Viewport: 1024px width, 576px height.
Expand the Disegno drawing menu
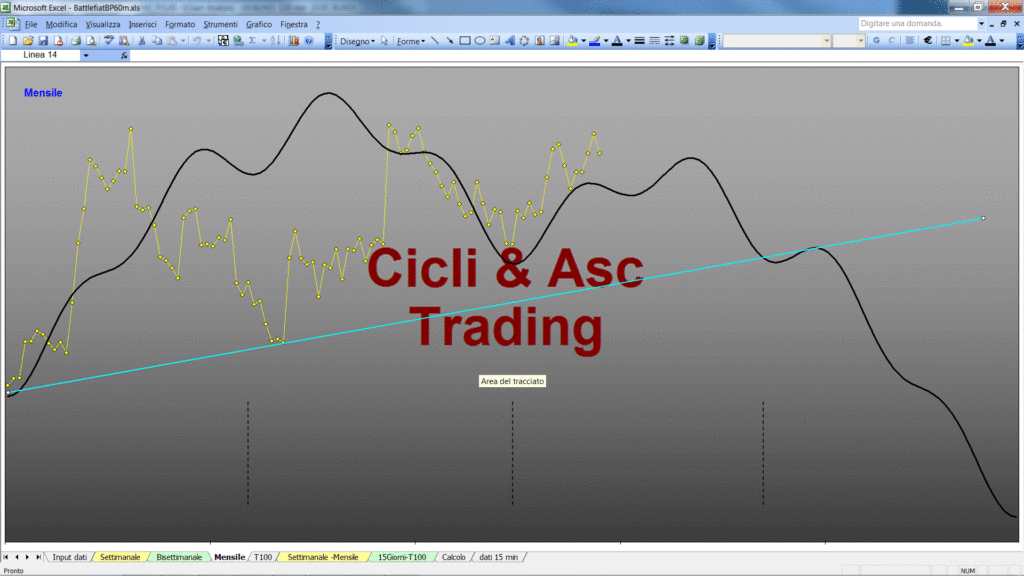357,41
